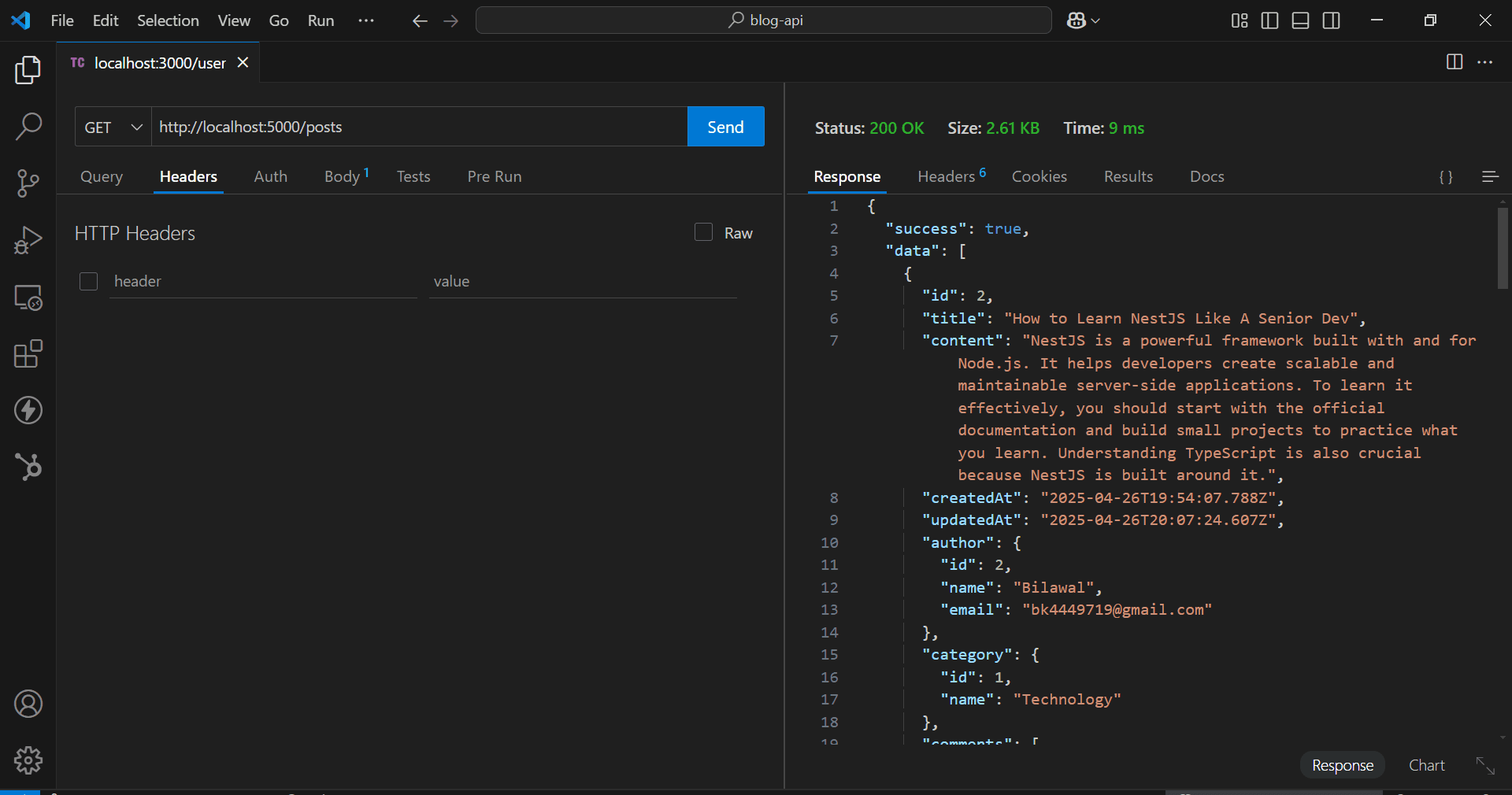Screen dimensions: 1512x795
Task: Open editor more actions ellipsis
Action: (x=1485, y=62)
